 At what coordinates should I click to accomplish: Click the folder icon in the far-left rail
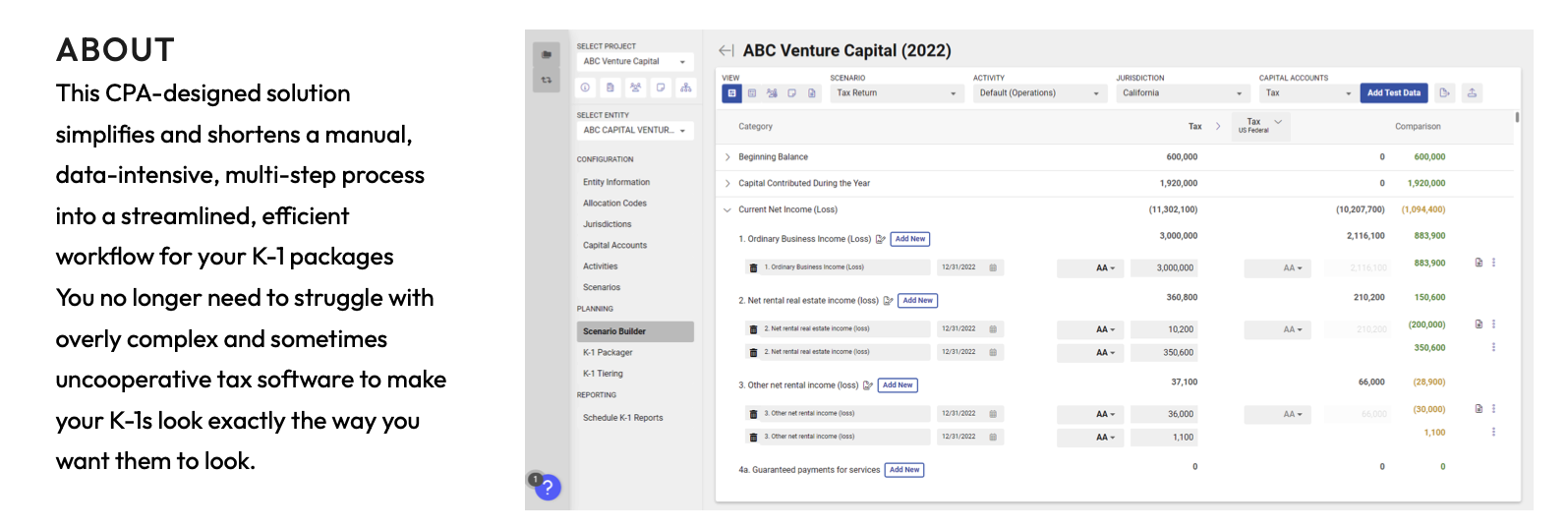point(547,55)
